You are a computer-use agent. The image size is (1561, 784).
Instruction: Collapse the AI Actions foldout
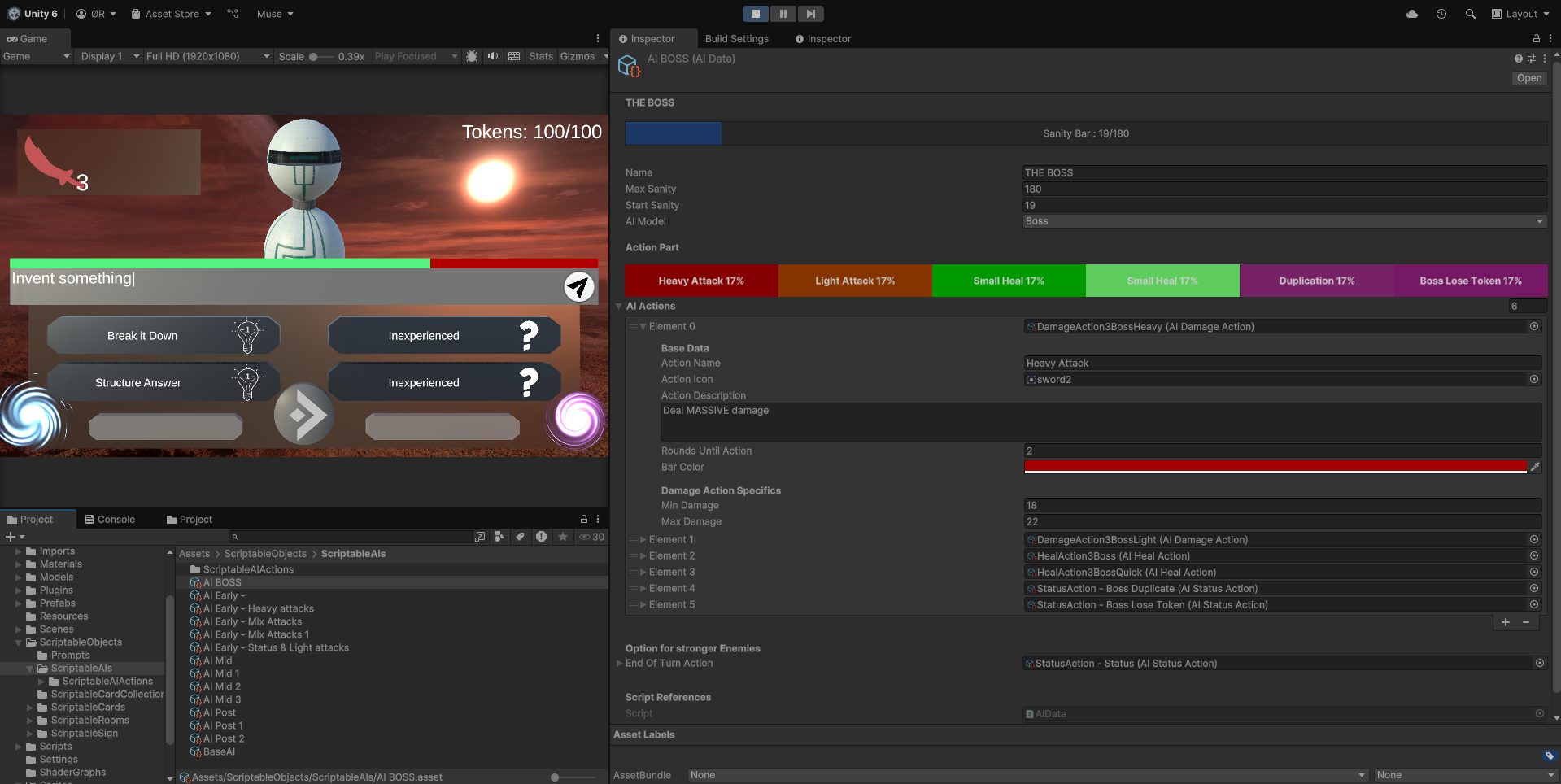[619, 306]
